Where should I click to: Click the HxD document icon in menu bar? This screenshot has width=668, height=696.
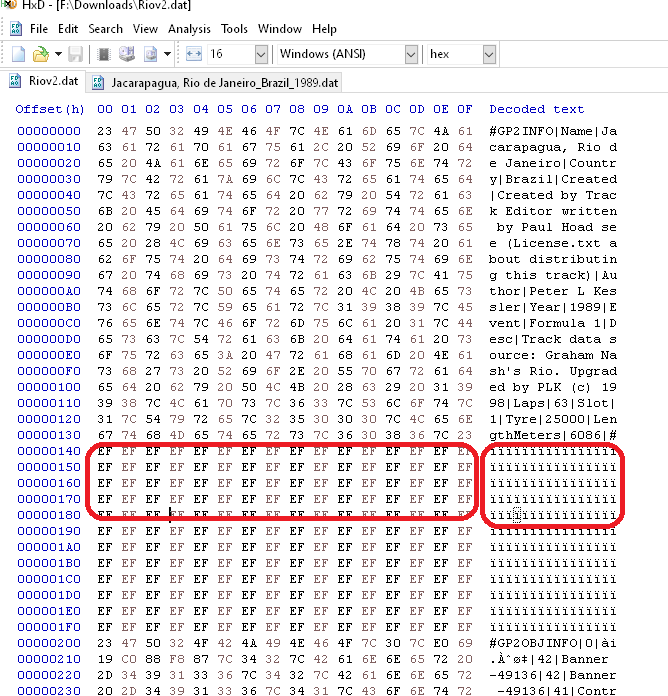click(15, 29)
